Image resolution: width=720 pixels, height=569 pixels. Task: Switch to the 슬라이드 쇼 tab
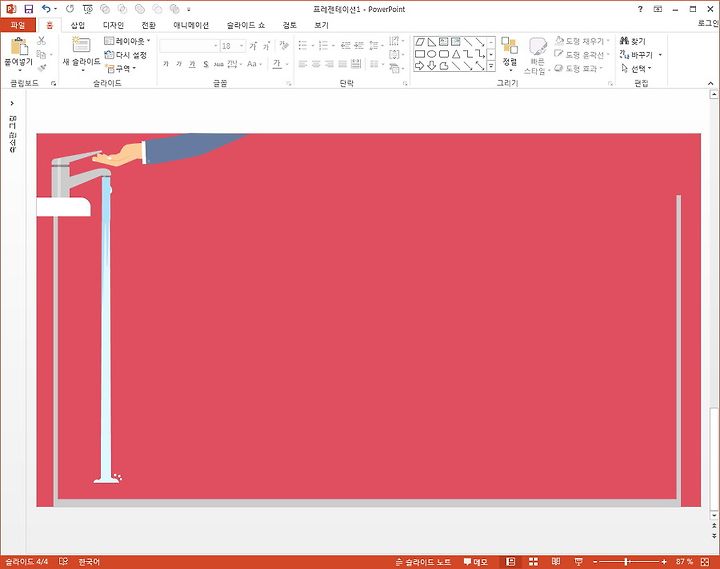[x=246, y=25]
